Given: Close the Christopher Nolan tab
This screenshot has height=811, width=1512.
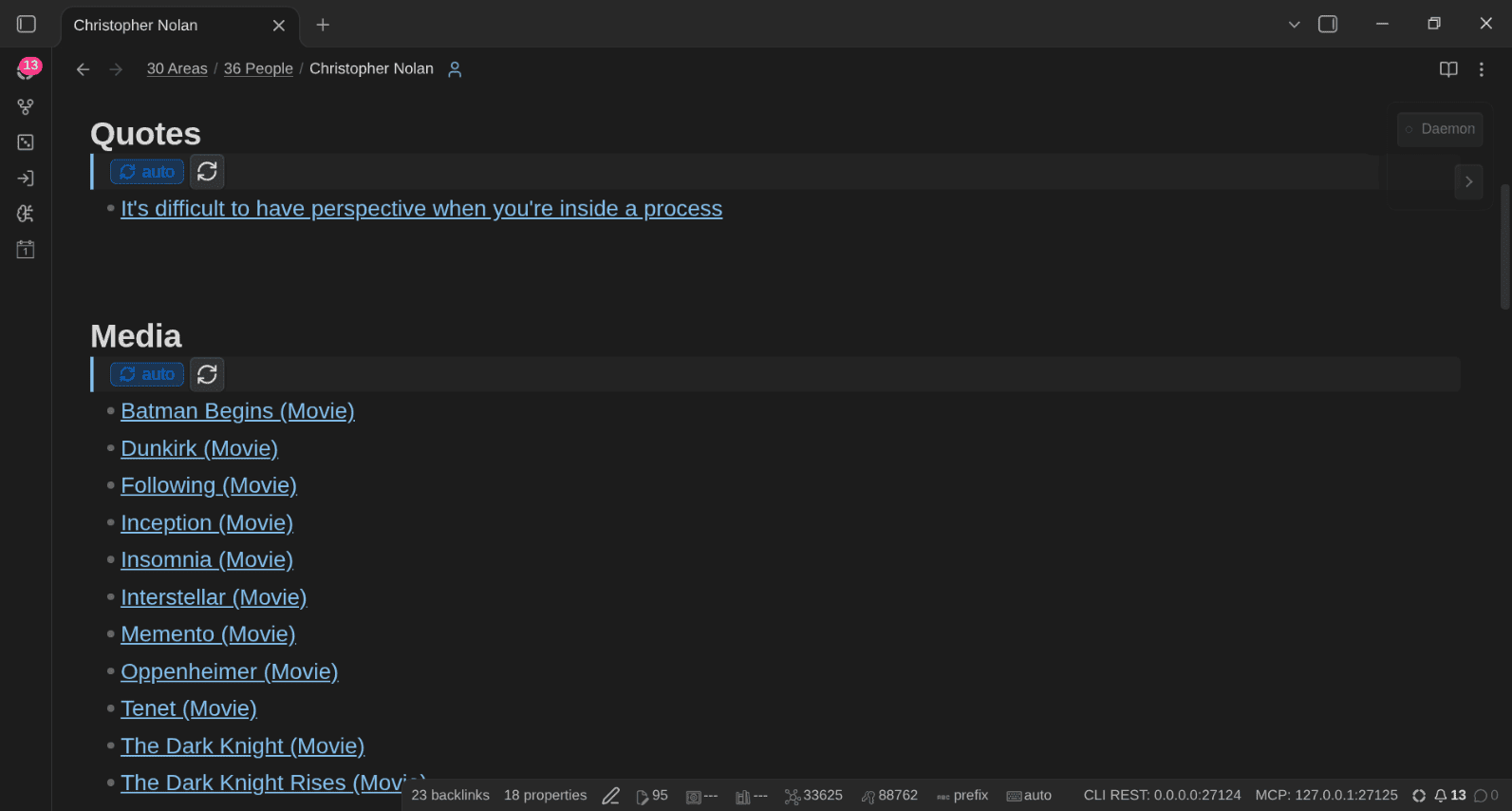Looking at the screenshot, I should (279, 26).
